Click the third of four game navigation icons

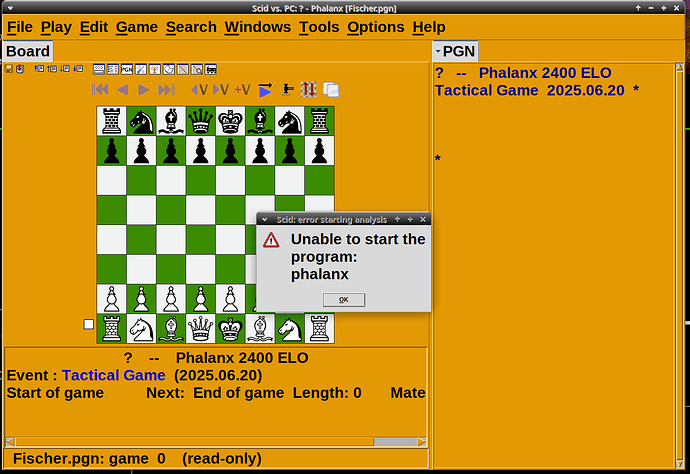point(65,69)
